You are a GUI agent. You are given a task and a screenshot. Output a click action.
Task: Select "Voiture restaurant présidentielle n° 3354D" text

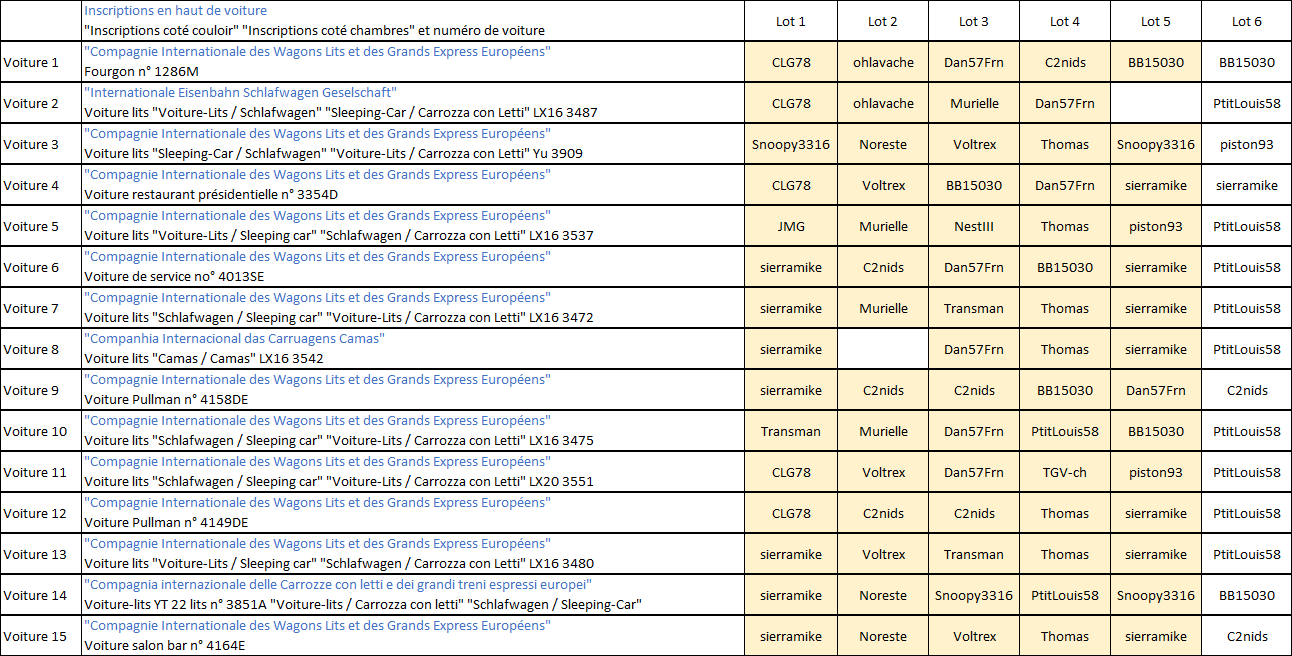211,195
